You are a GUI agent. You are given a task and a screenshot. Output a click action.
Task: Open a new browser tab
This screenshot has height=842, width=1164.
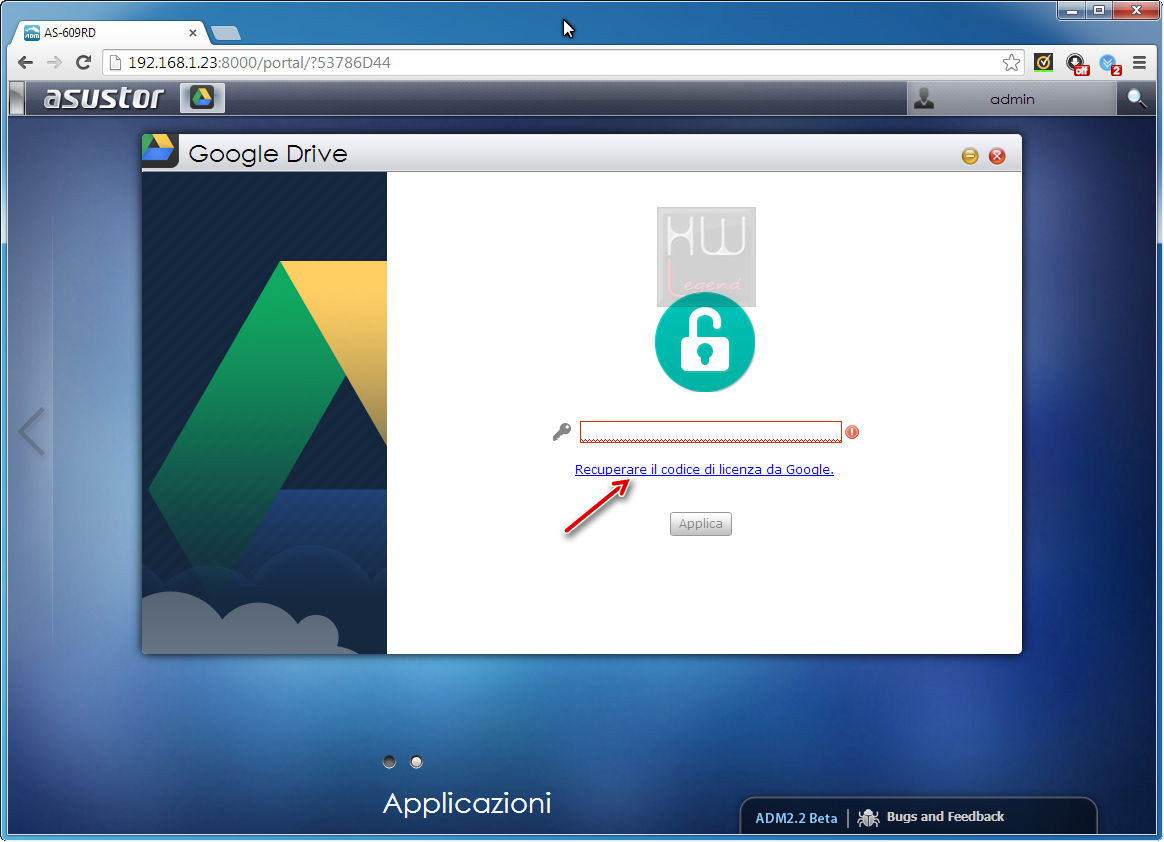coord(226,33)
